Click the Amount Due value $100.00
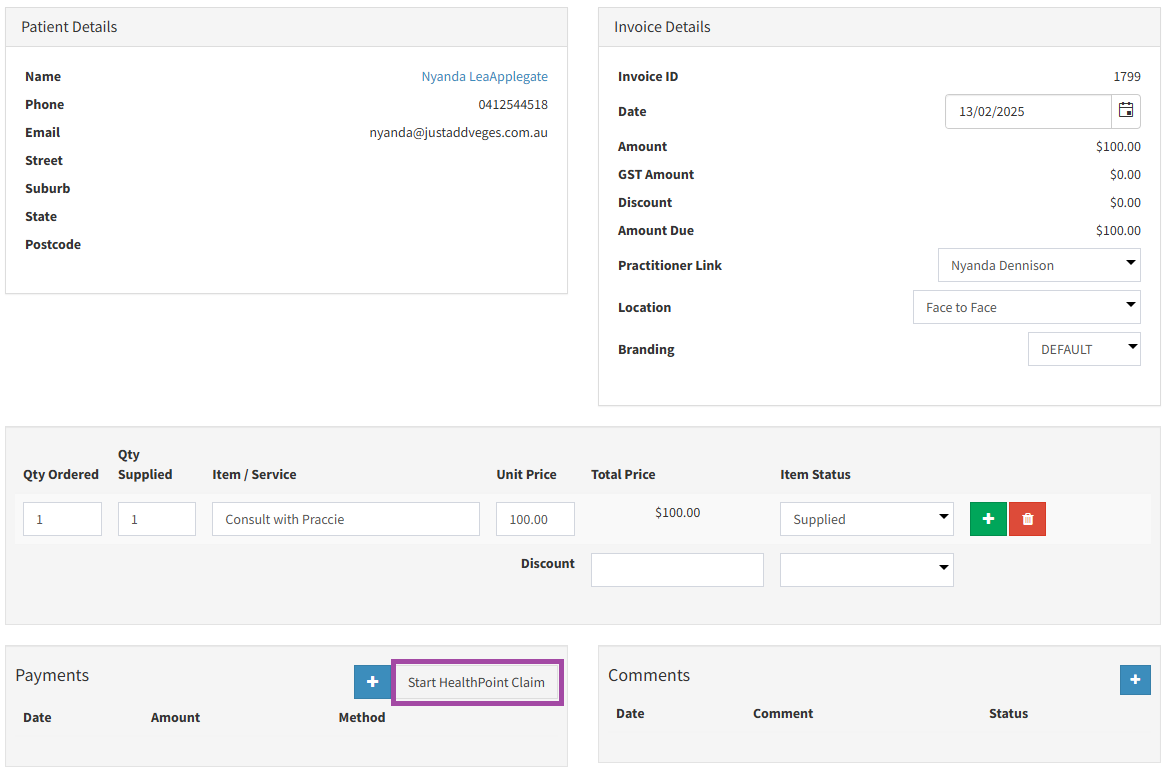Screen dimensions: 1164x769 pyautogui.click(x=1118, y=231)
